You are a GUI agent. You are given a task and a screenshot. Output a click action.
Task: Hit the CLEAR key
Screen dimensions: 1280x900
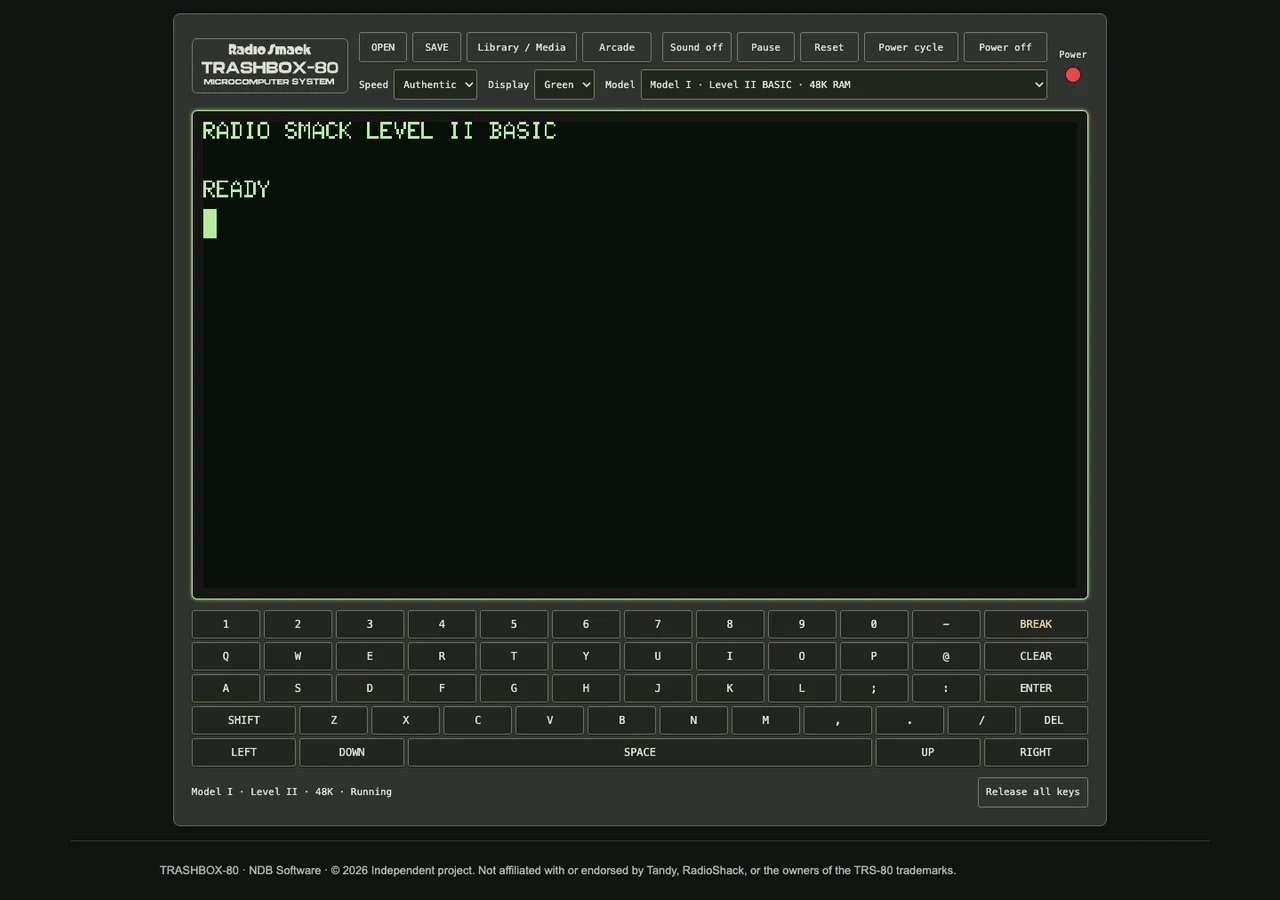(1036, 656)
